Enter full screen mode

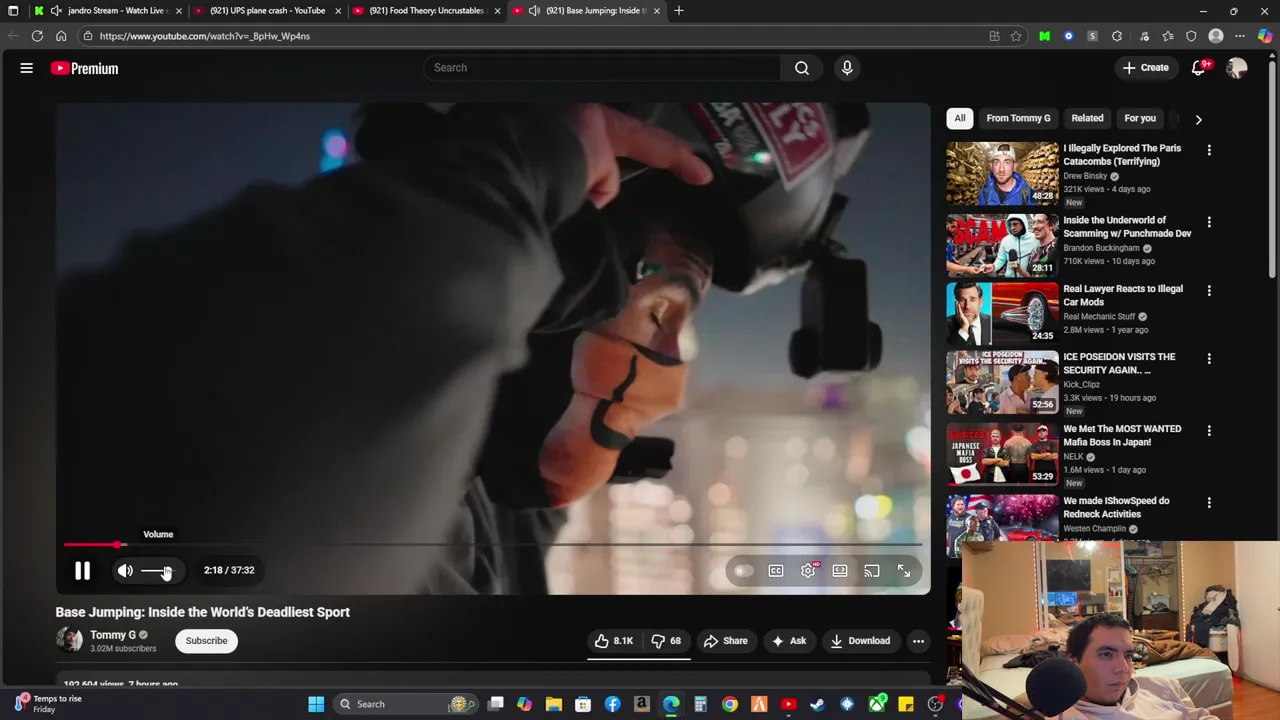(904, 570)
